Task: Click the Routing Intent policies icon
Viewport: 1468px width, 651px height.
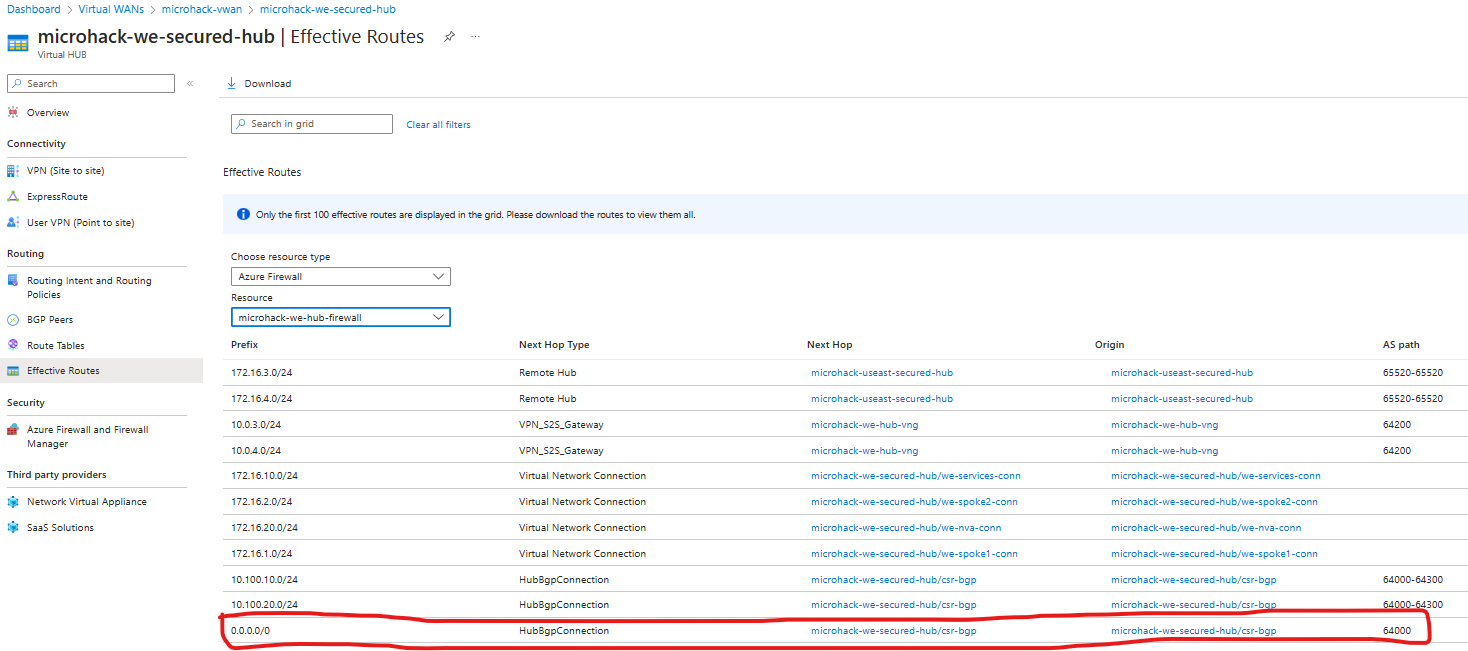Action: (13, 281)
